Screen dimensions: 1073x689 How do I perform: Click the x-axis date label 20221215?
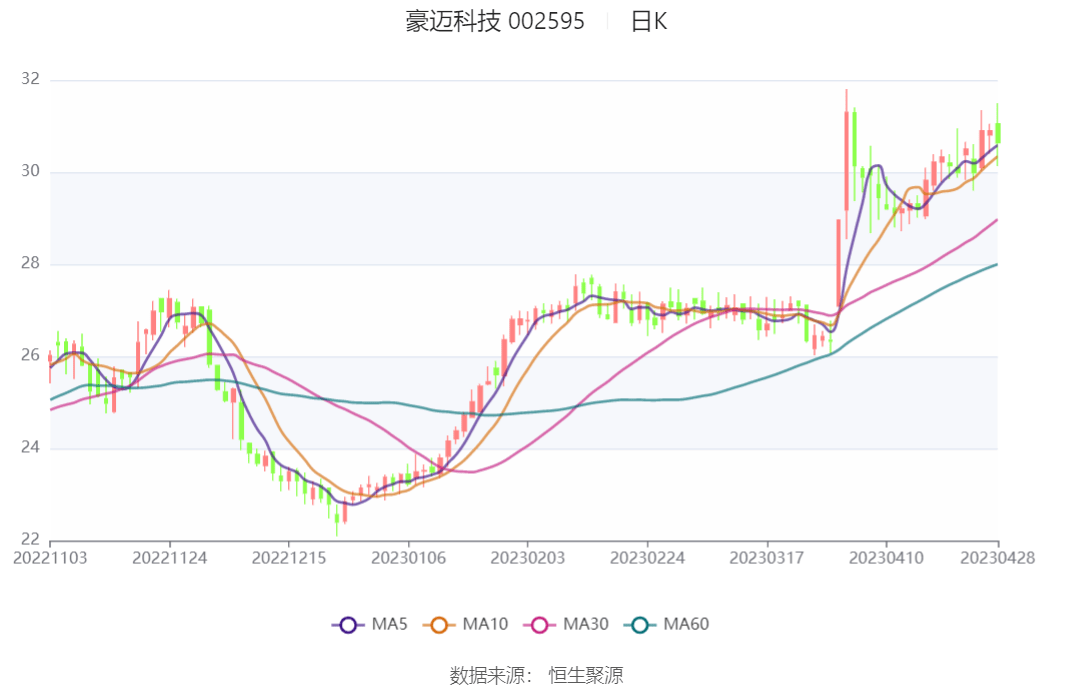coord(289,558)
